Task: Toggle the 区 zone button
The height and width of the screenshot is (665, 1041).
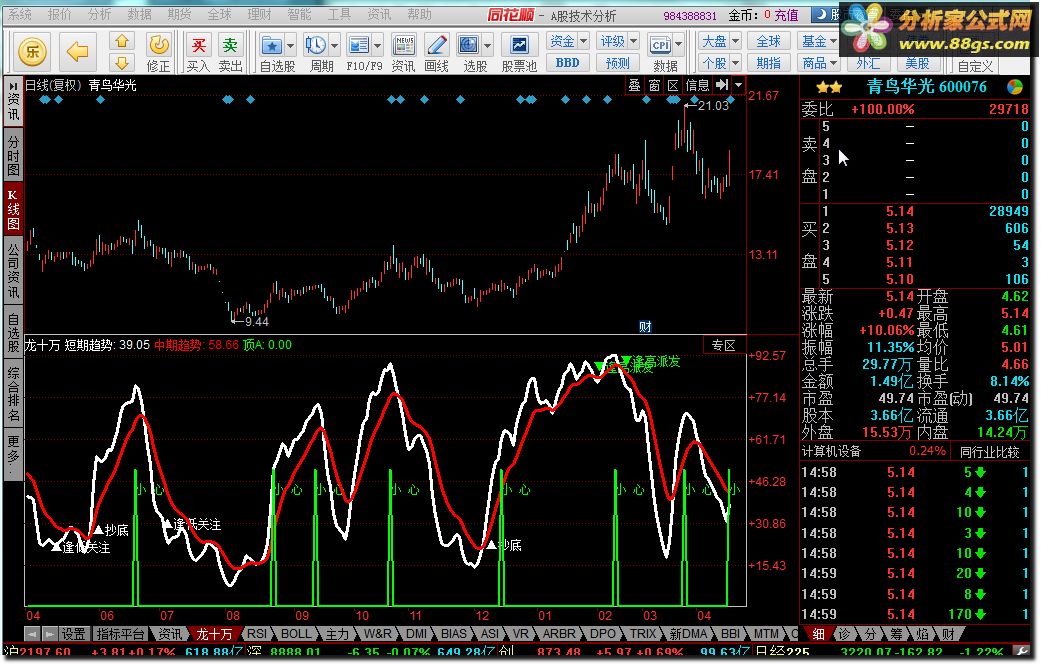Action: (673, 85)
